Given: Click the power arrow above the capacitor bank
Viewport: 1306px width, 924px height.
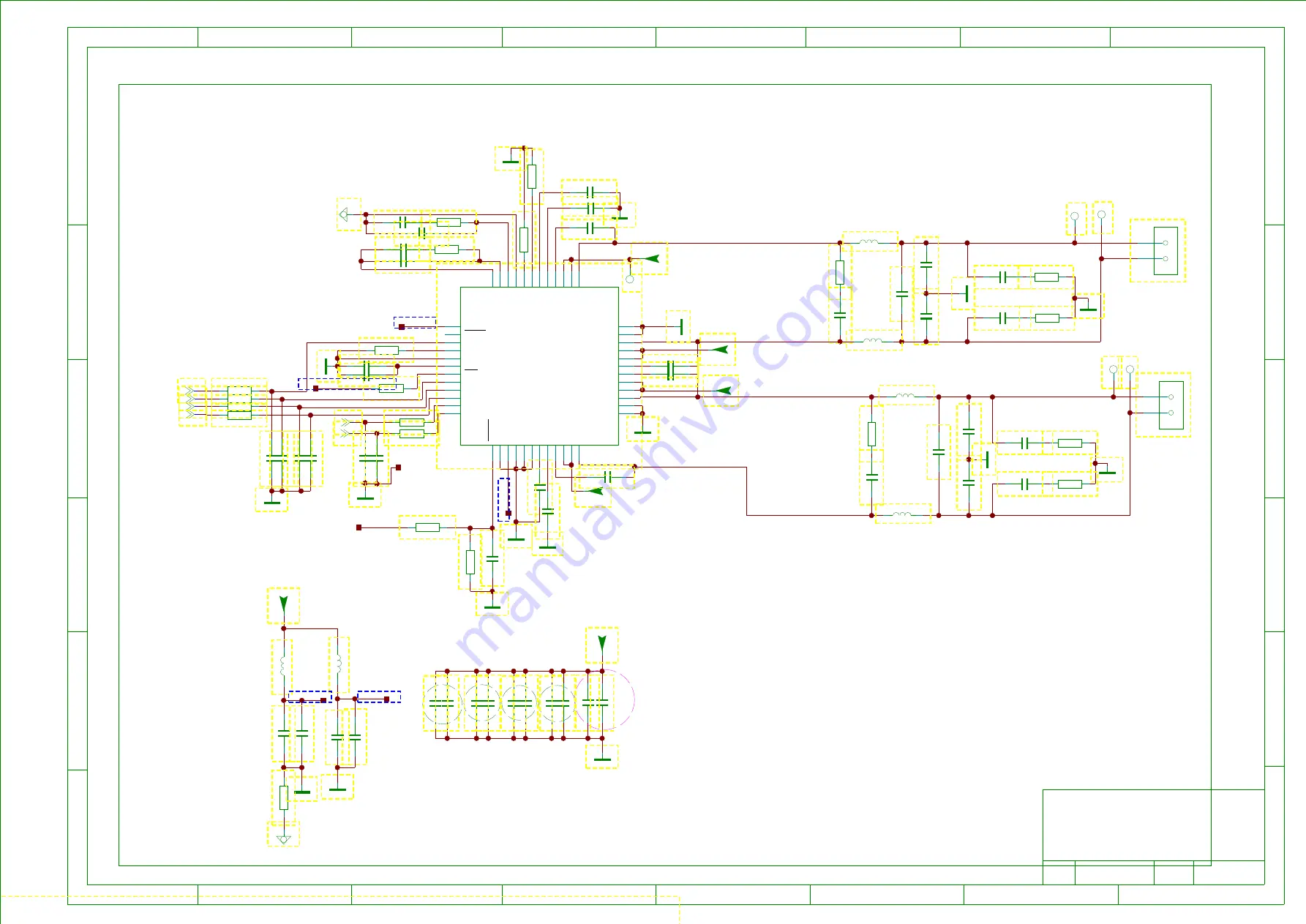Looking at the screenshot, I should click(x=602, y=645).
